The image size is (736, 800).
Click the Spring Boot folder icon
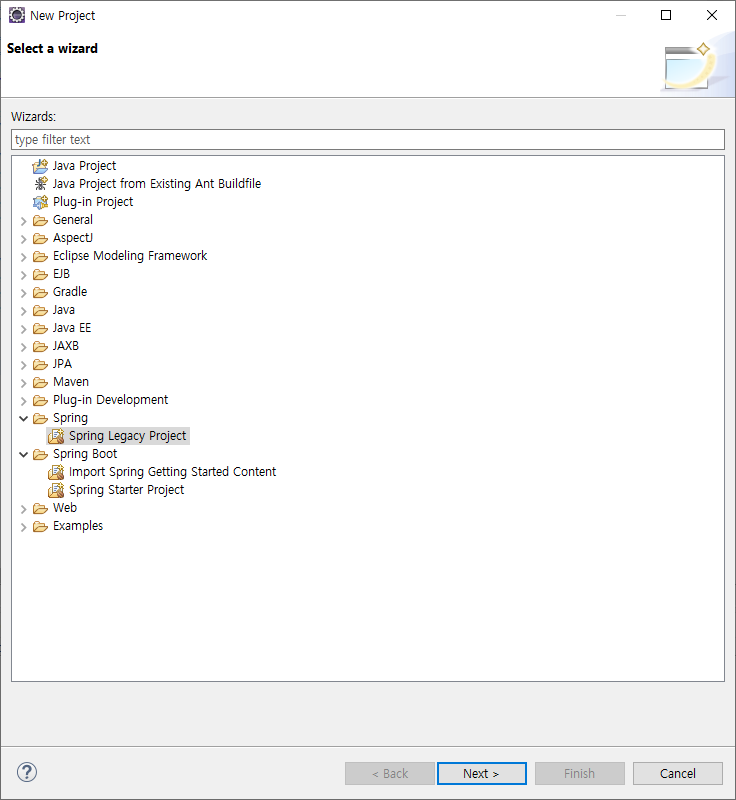click(x=40, y=454)
